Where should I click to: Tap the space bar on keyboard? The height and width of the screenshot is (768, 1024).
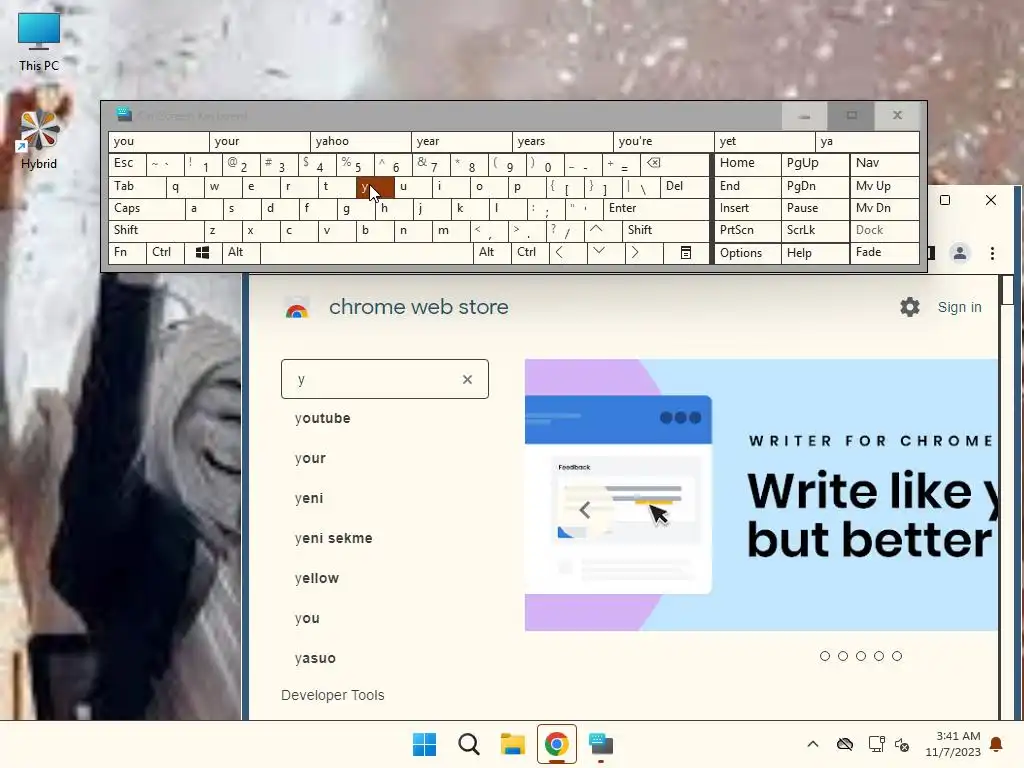[x=366, y=253]
